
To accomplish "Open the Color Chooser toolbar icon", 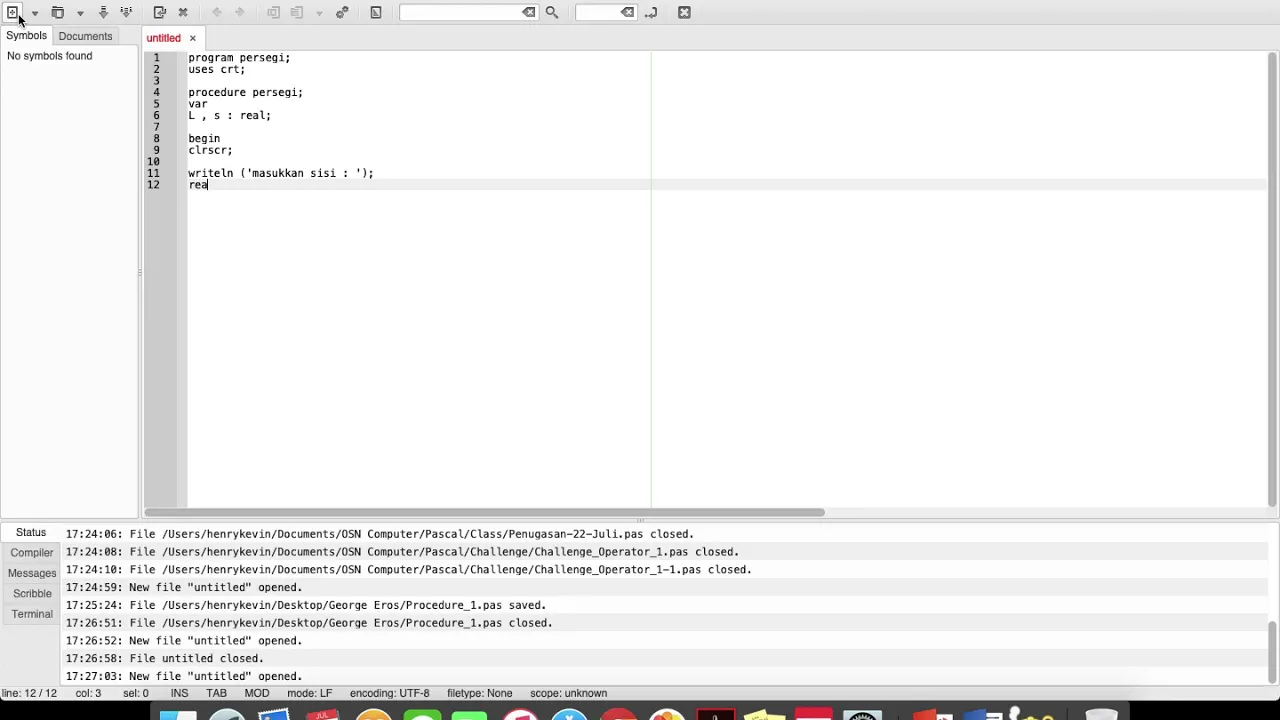I will point(376,12).
